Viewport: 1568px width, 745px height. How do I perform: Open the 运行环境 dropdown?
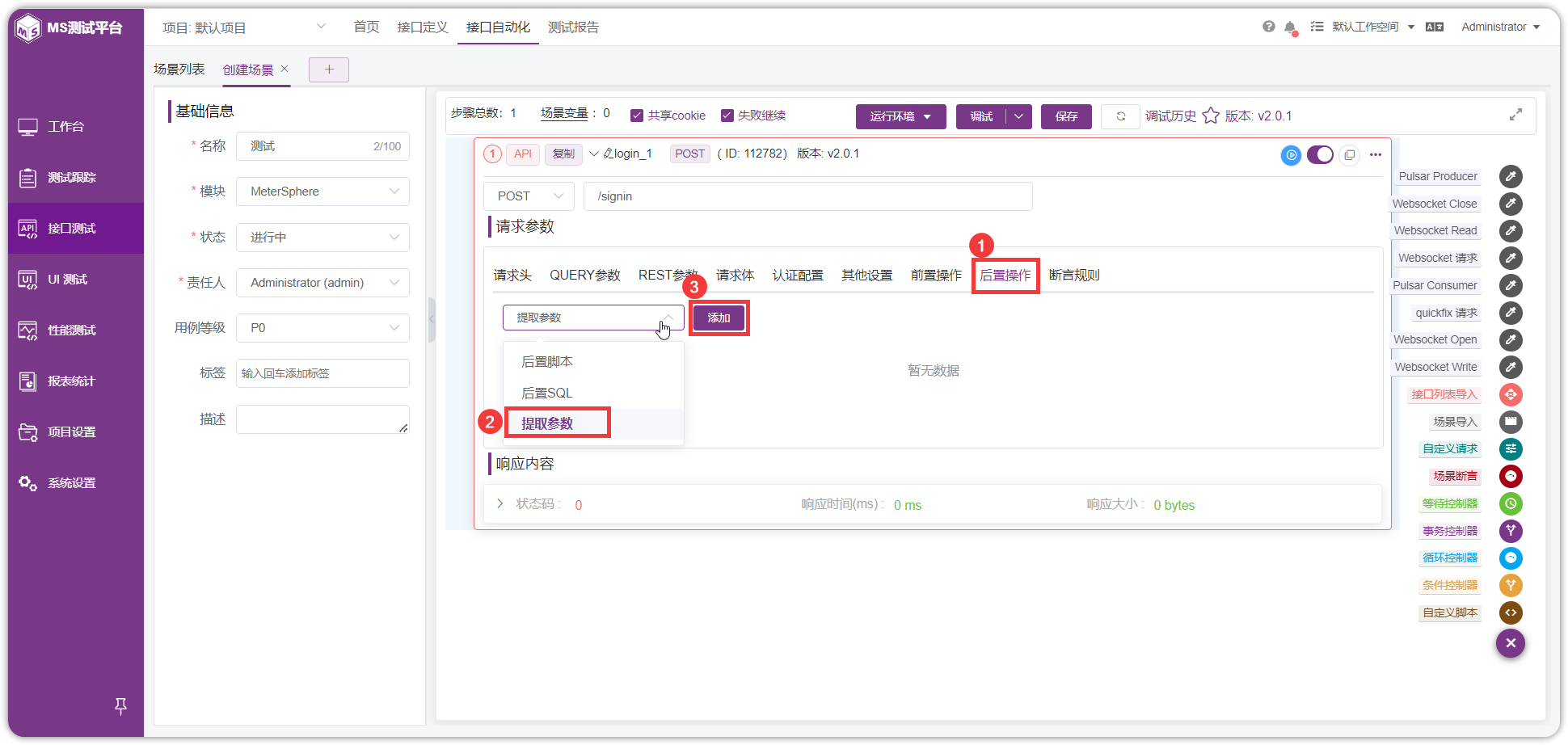[x=900, y=116]
